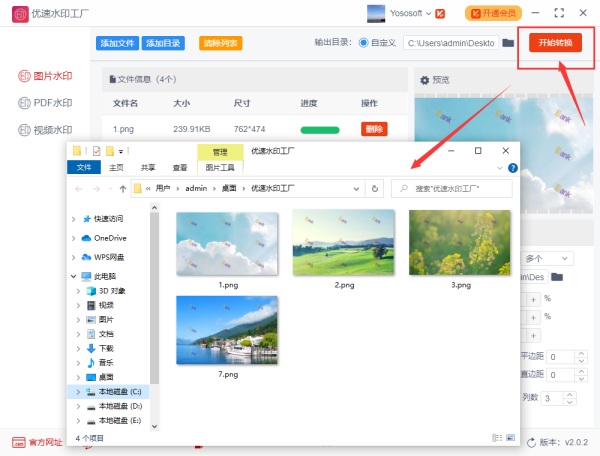
Task: Expand the 此电脑 tree node
Action: point(74,276)
